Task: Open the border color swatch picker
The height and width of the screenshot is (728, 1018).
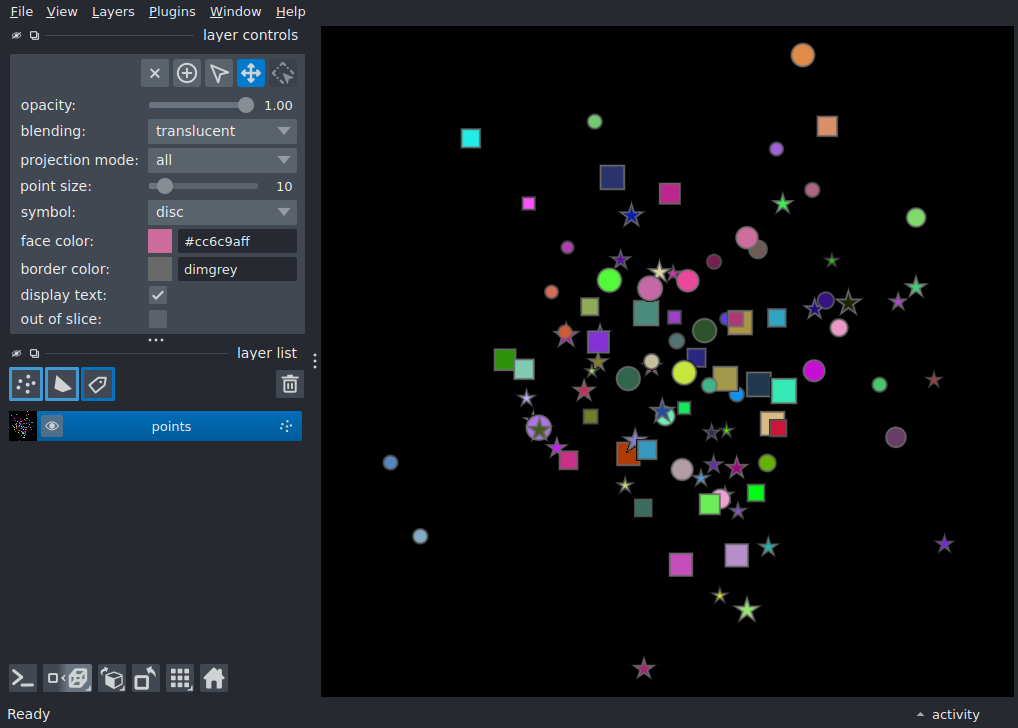Action: coord(160,269)
